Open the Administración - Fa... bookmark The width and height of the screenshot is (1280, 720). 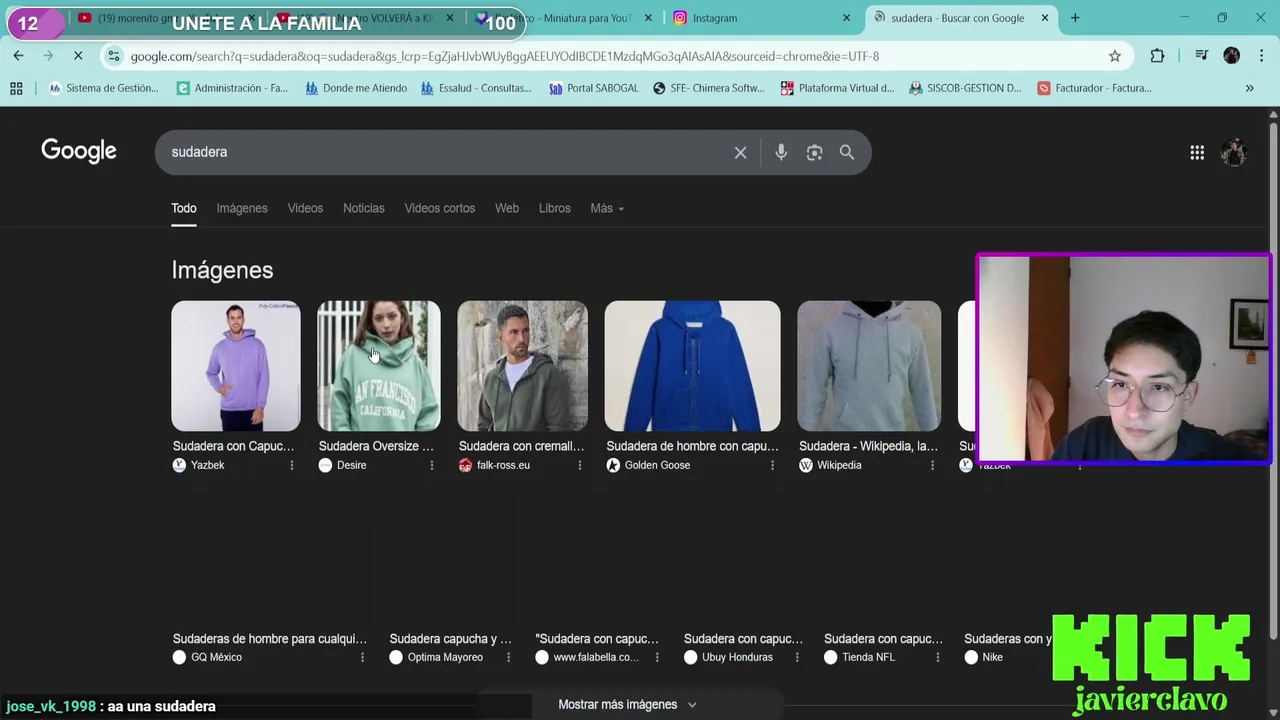232,88
